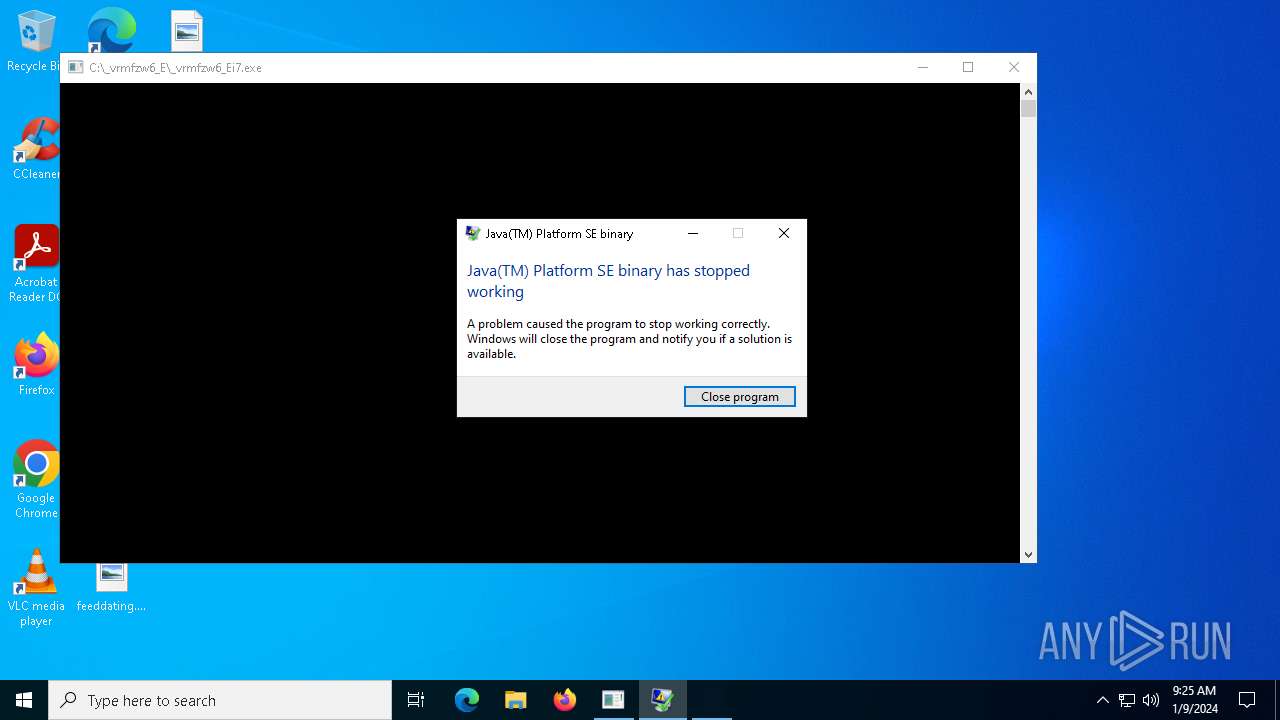The width and height of the screenshot is (1280, 720).
Task: Click the console title path text
Action: coord(175,68)
